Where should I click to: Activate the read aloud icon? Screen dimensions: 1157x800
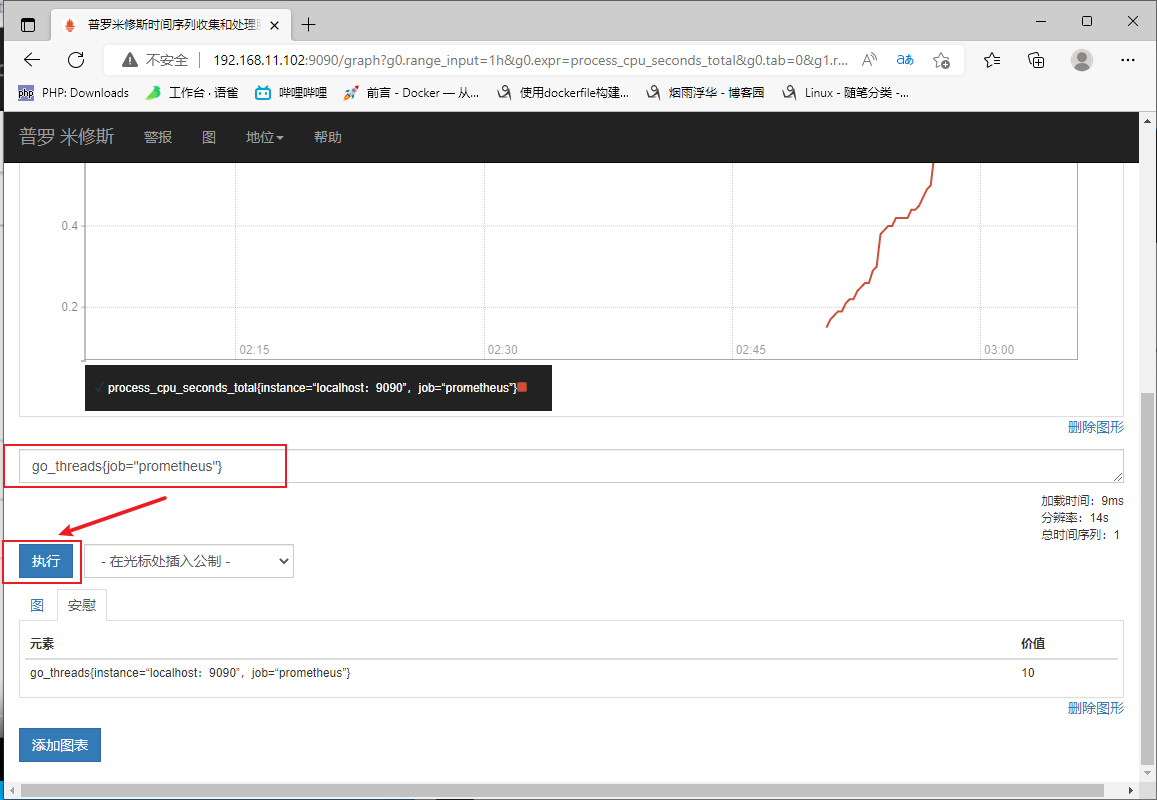pos(869,60)
